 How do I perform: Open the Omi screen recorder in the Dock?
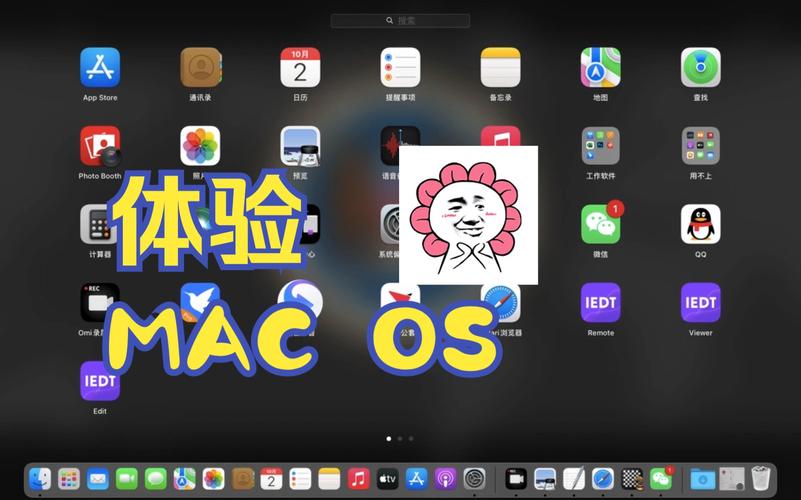click(516, 479)
